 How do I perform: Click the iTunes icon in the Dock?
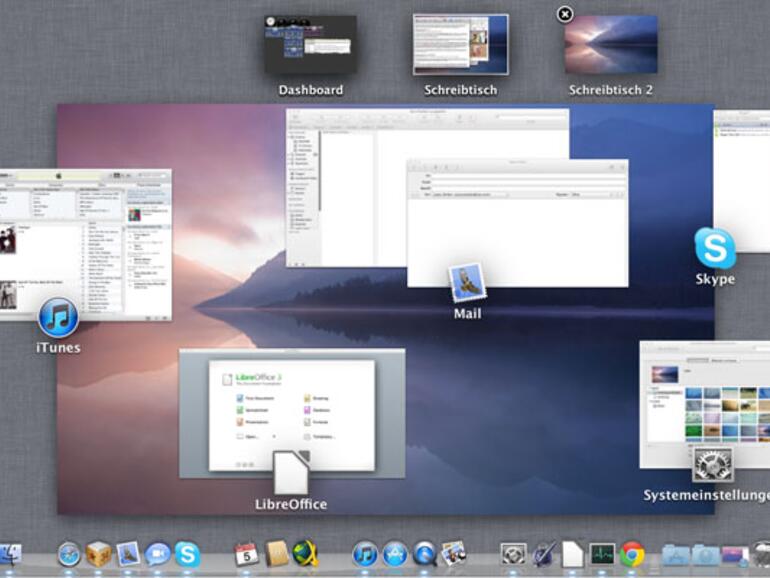click(365, 555)
